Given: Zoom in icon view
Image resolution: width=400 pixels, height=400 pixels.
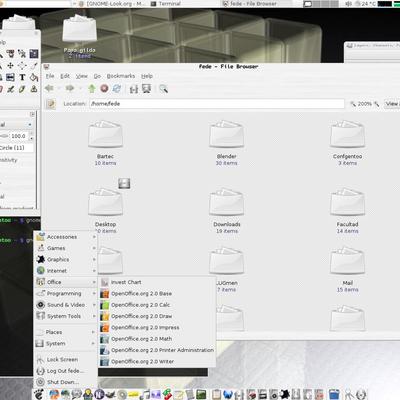Looking at the screenshot, I should 377,104.
